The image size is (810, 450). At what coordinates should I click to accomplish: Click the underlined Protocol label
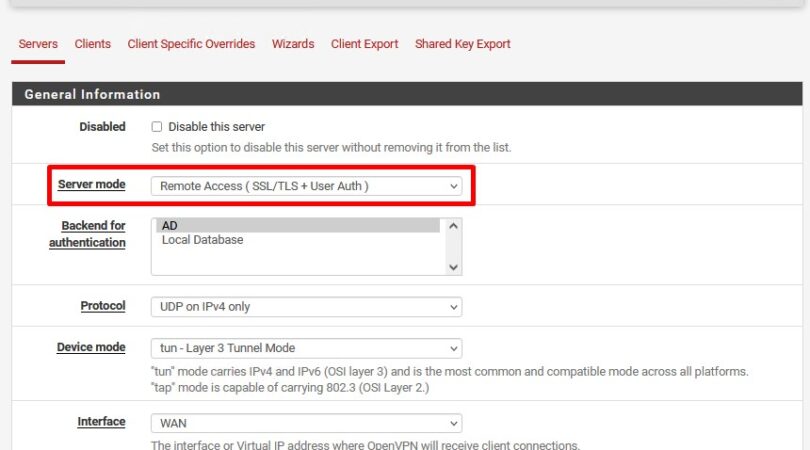[x=103, y=306]
